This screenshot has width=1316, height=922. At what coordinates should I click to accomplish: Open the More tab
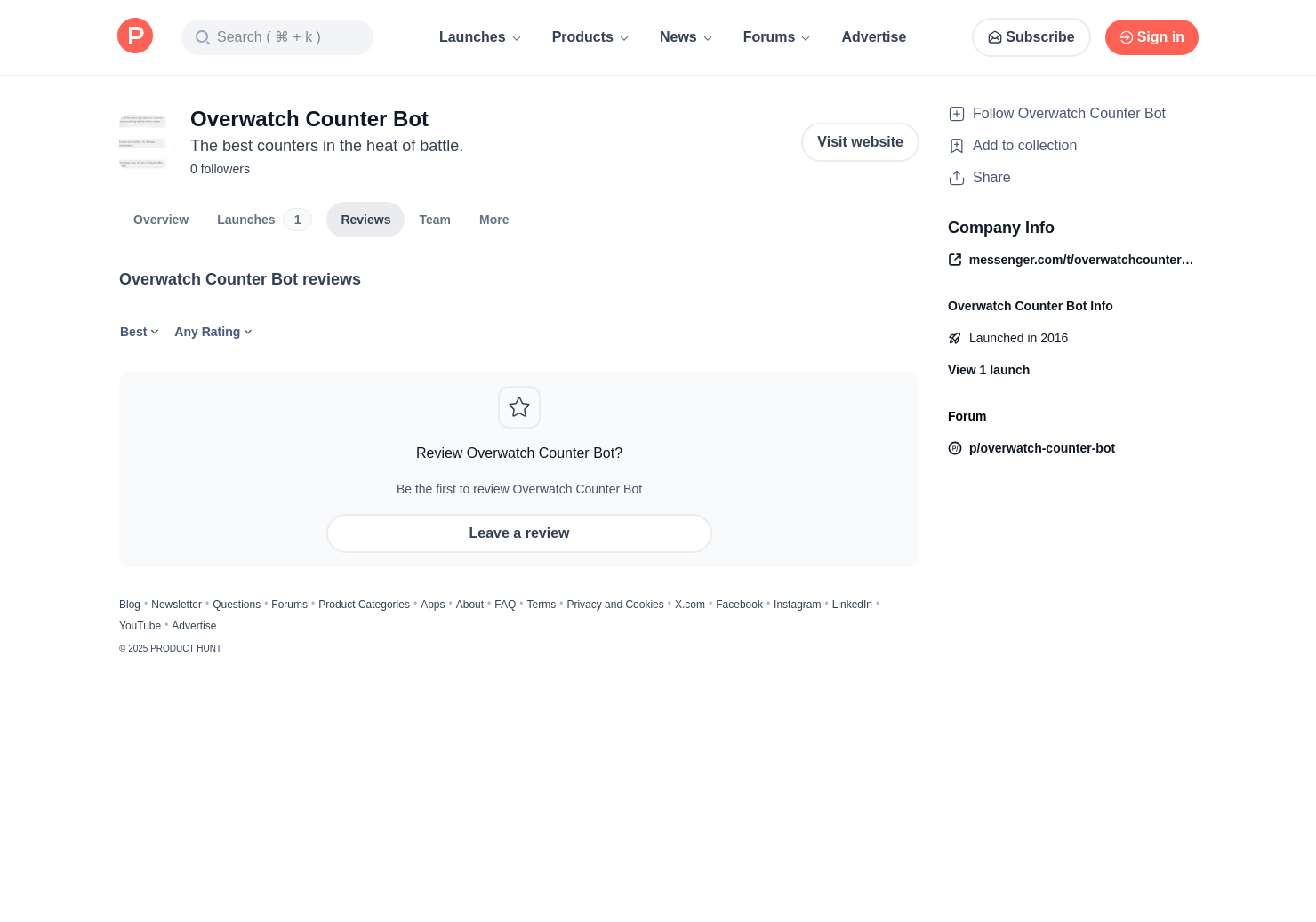[x=494, y=220]
